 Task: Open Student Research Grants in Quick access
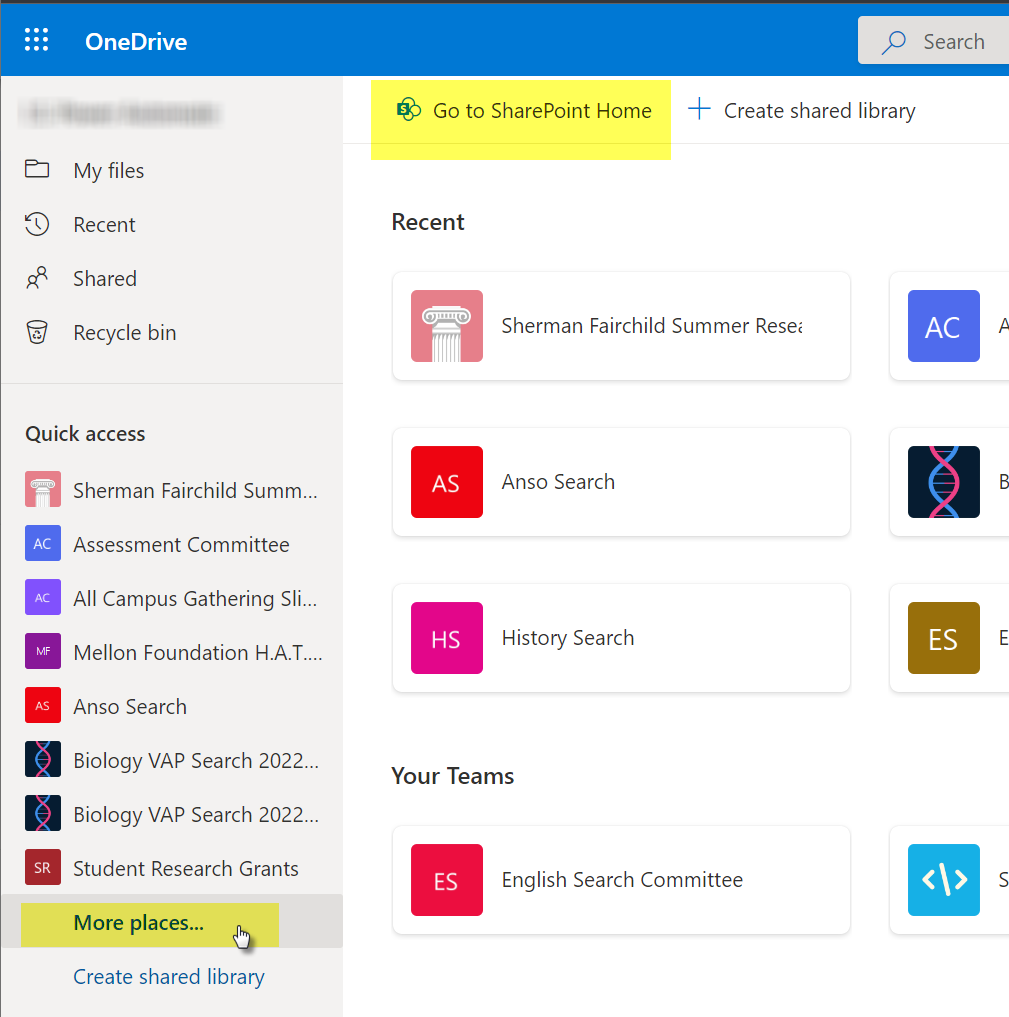coord(172,868)
